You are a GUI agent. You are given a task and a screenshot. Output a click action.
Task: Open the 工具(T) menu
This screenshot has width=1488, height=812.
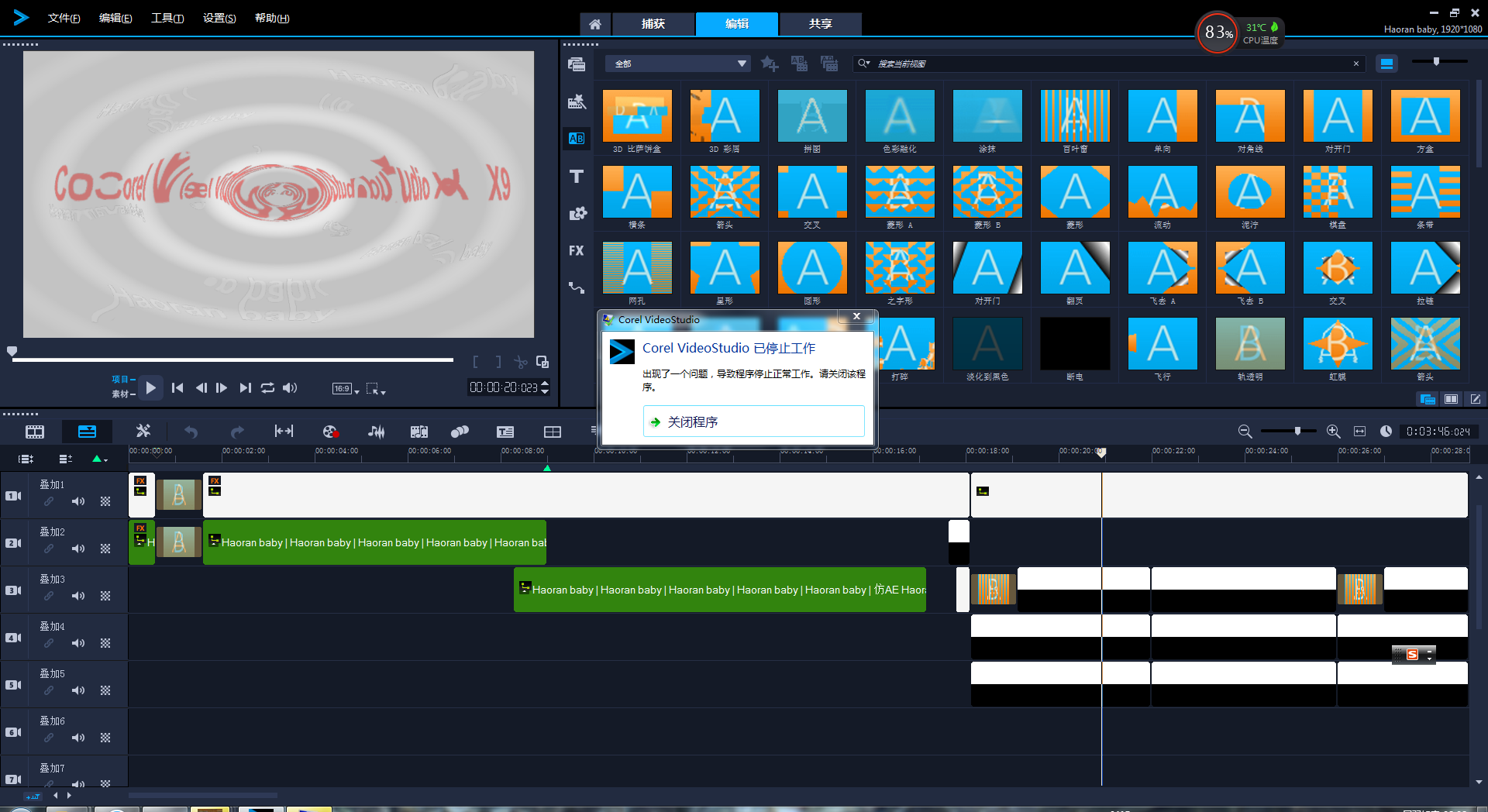pos(167,18)
